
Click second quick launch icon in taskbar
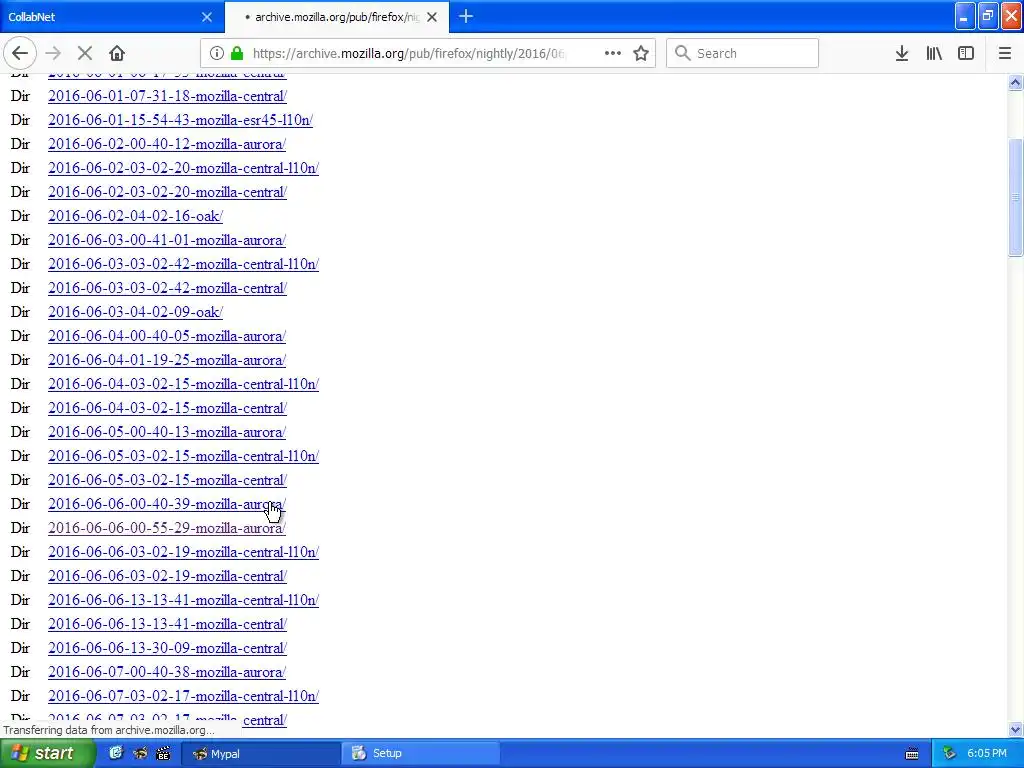[140, 753]
